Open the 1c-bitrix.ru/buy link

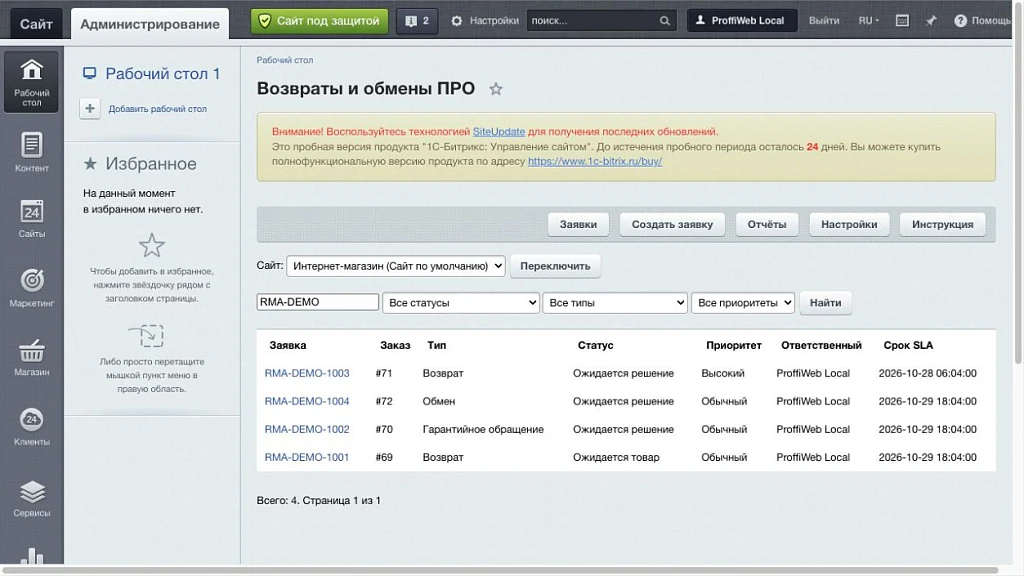coord(595,161)
